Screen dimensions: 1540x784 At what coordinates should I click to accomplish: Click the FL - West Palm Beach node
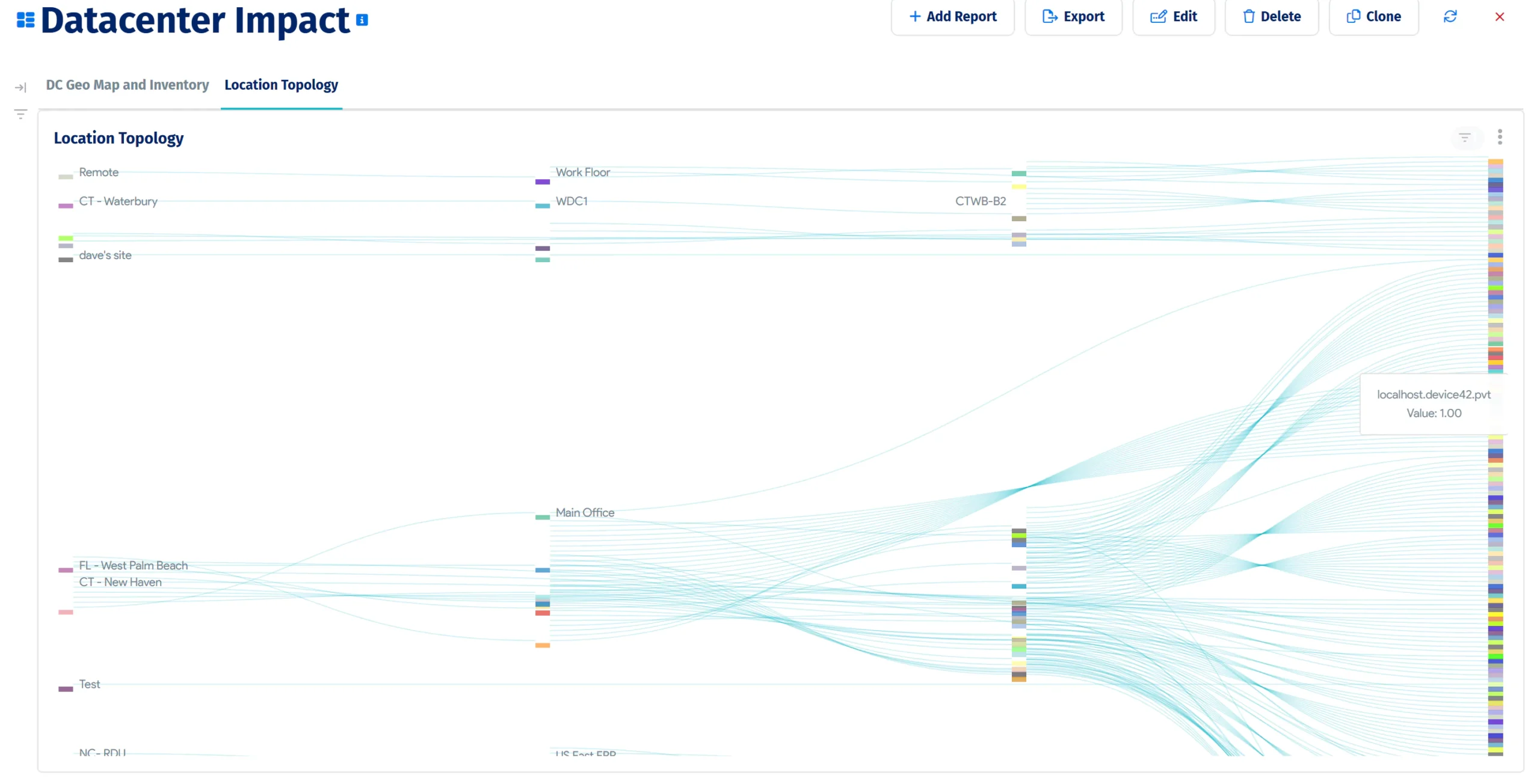coord(66,569)
